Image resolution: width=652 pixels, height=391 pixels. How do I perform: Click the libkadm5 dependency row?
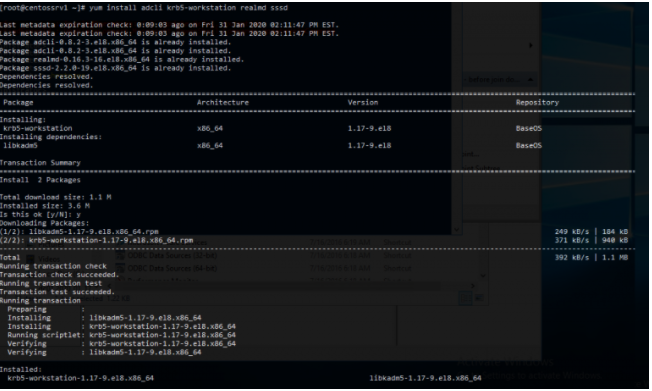click(272, 145)
